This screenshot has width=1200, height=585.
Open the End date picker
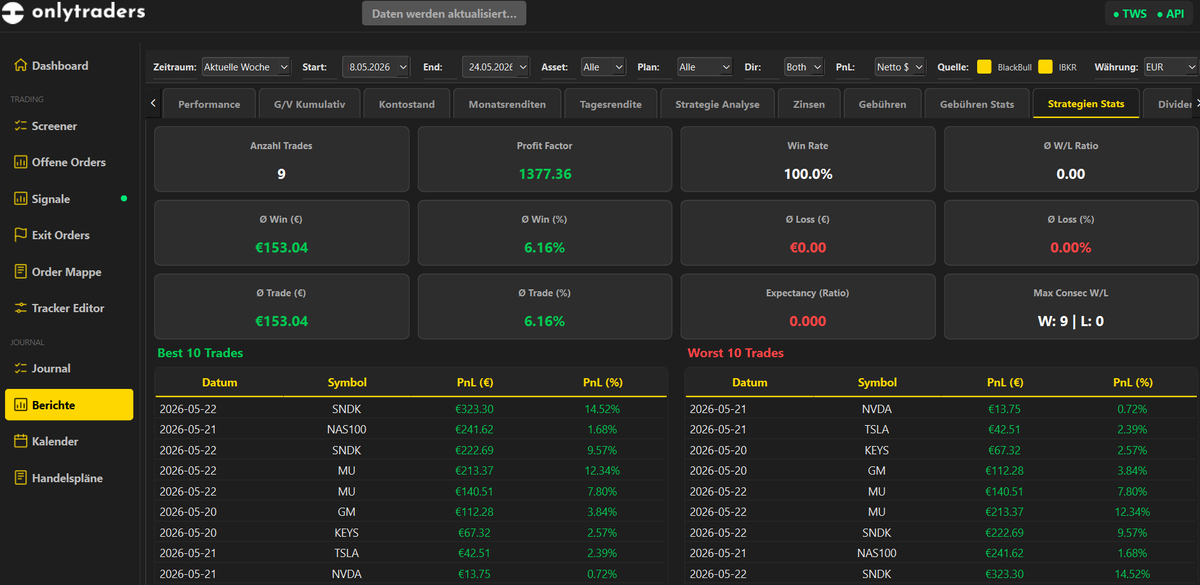(x=495, y=67)
